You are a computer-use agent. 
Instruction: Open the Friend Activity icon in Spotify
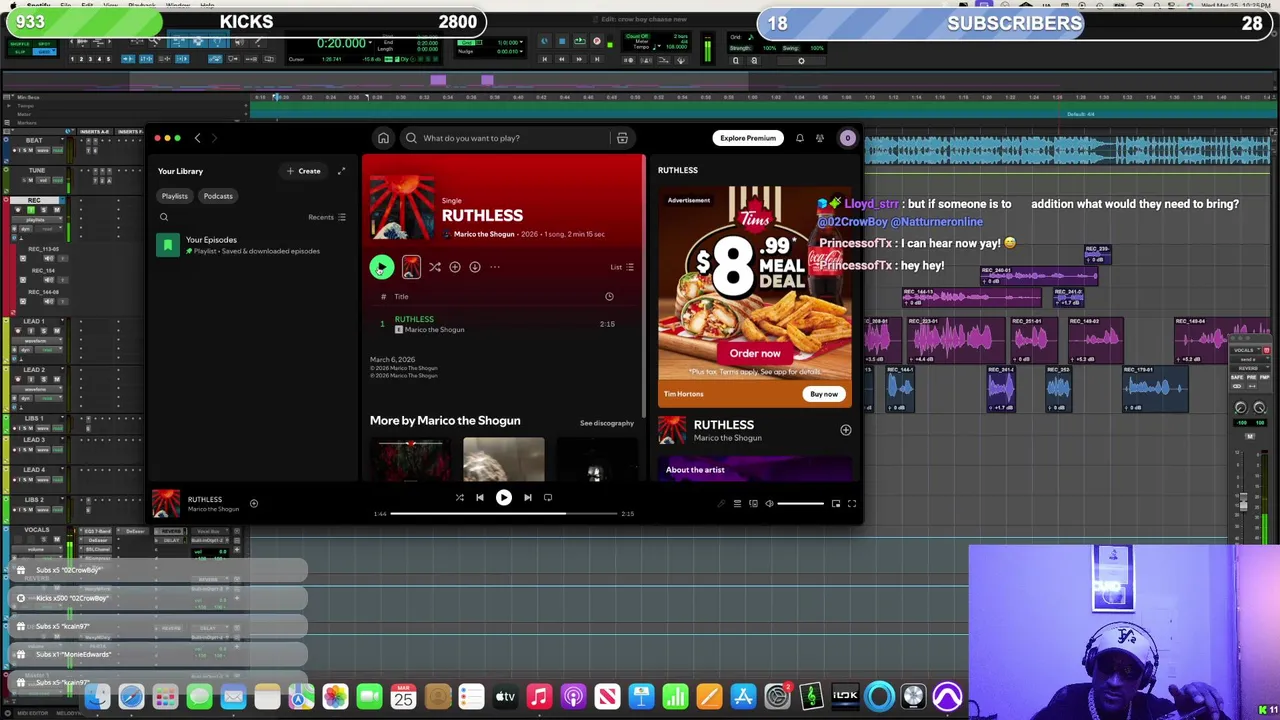point(820,138)
